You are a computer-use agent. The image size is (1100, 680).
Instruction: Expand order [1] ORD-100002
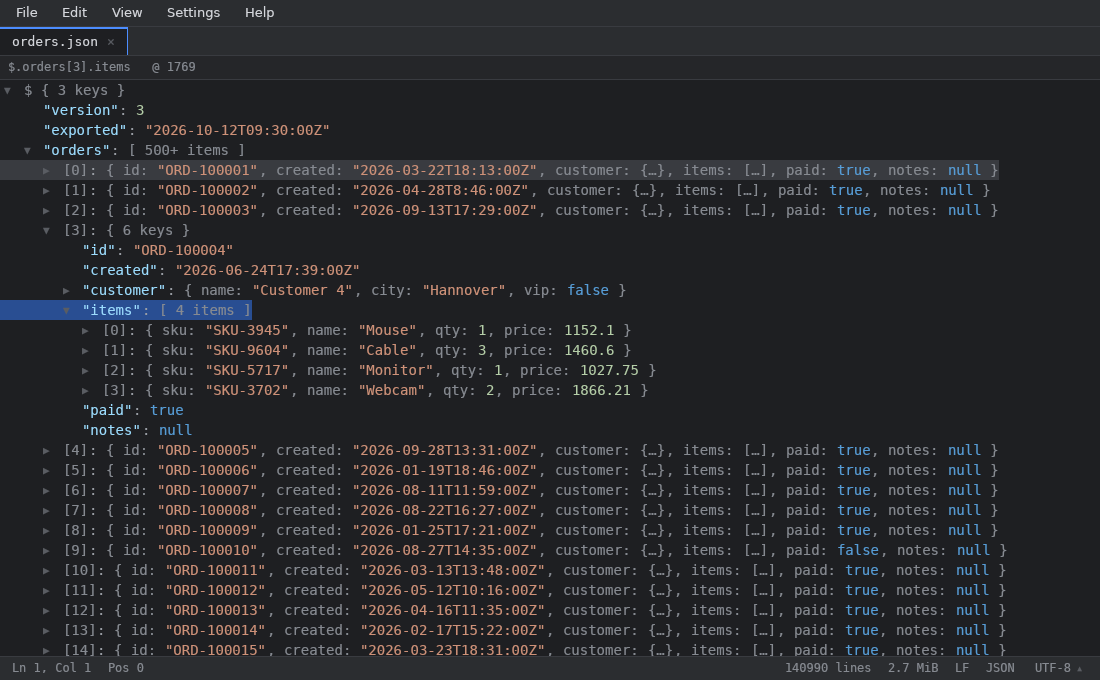pos(46,190)
